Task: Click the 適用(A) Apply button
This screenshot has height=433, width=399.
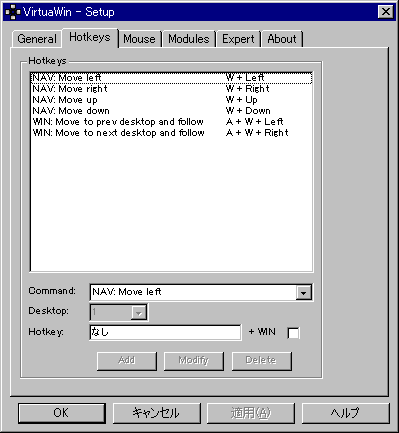Action: (251, 413)
